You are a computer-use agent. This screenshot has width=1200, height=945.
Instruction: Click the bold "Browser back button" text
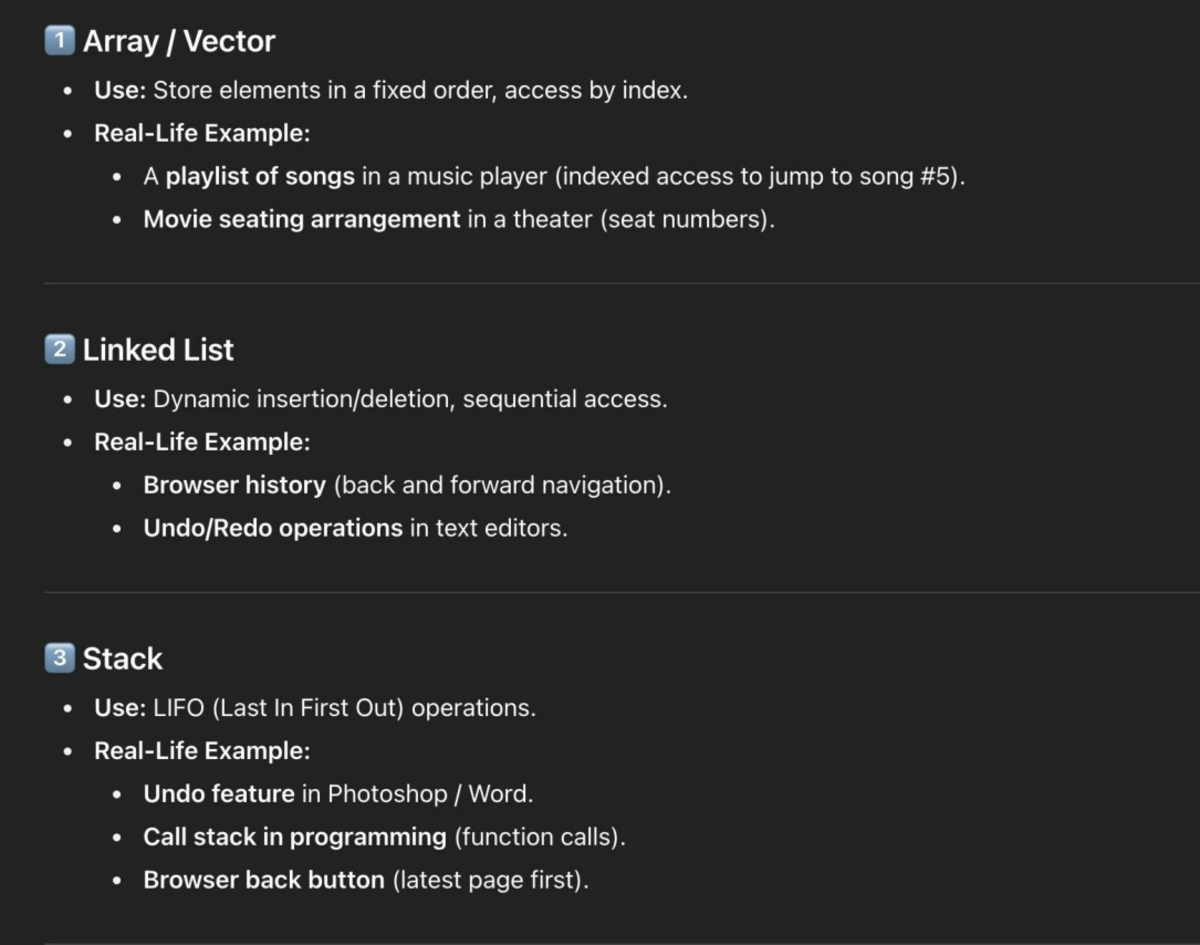(264, 881)
